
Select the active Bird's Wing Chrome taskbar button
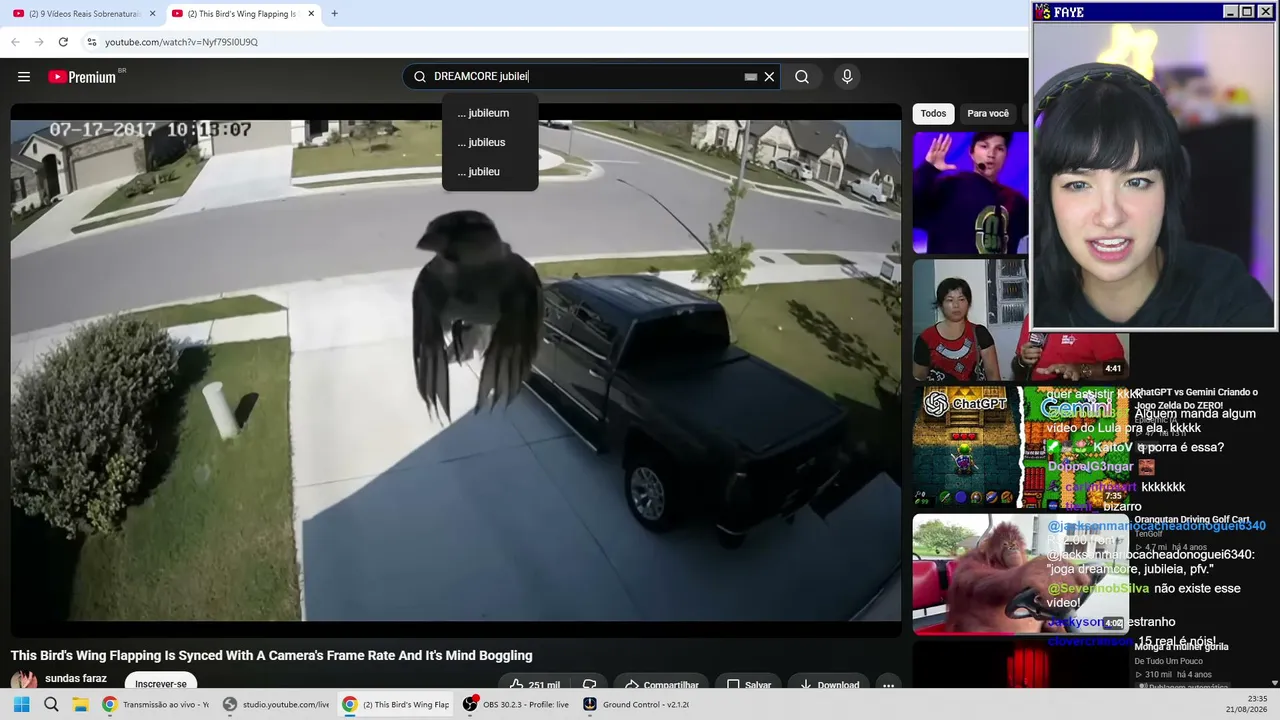[x=396, y=704]
